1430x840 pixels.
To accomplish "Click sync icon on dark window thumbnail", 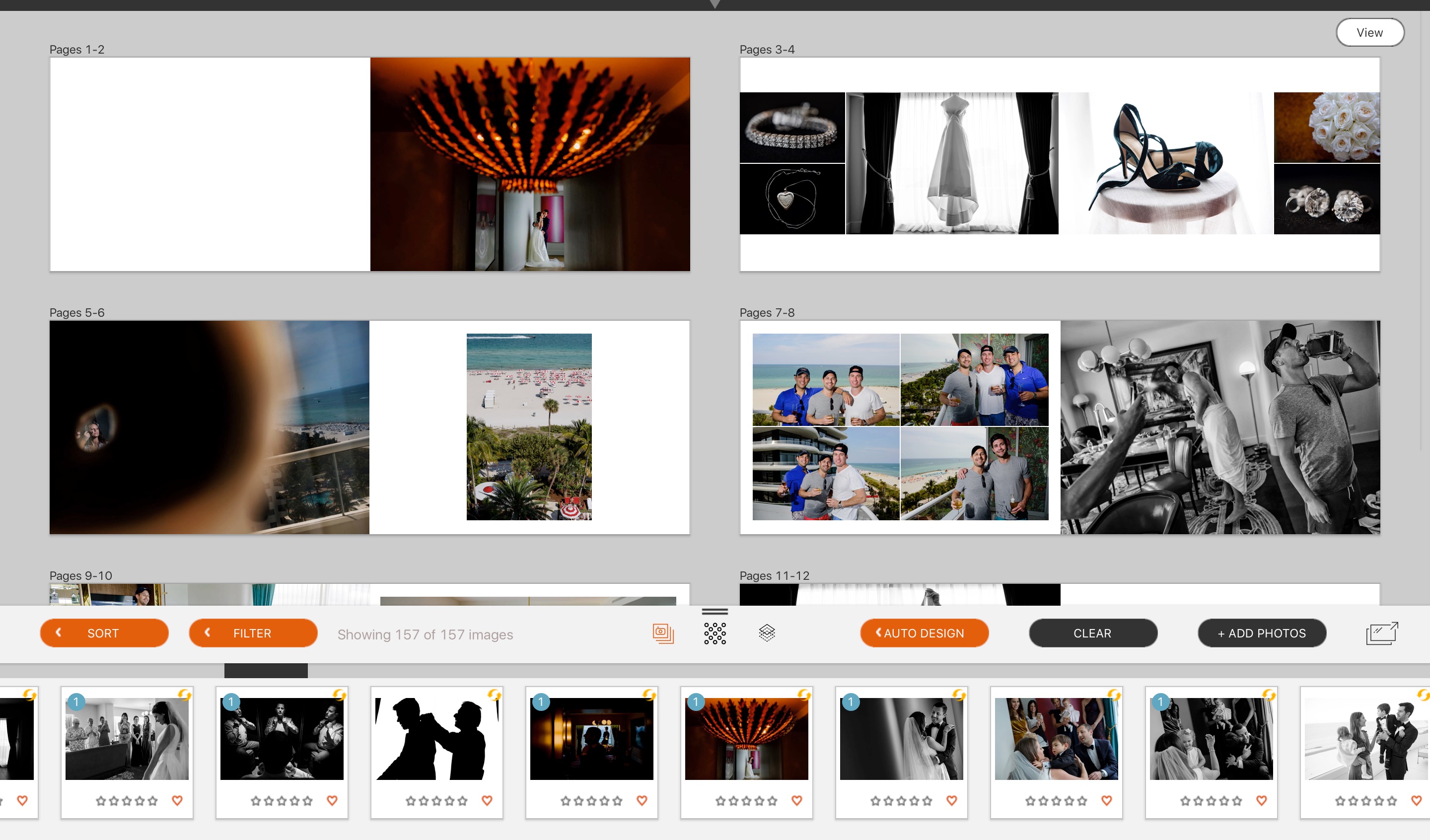I will click(649, 695).
